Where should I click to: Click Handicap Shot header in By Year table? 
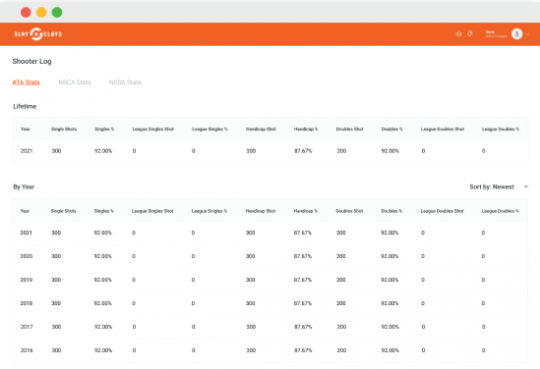261,211
